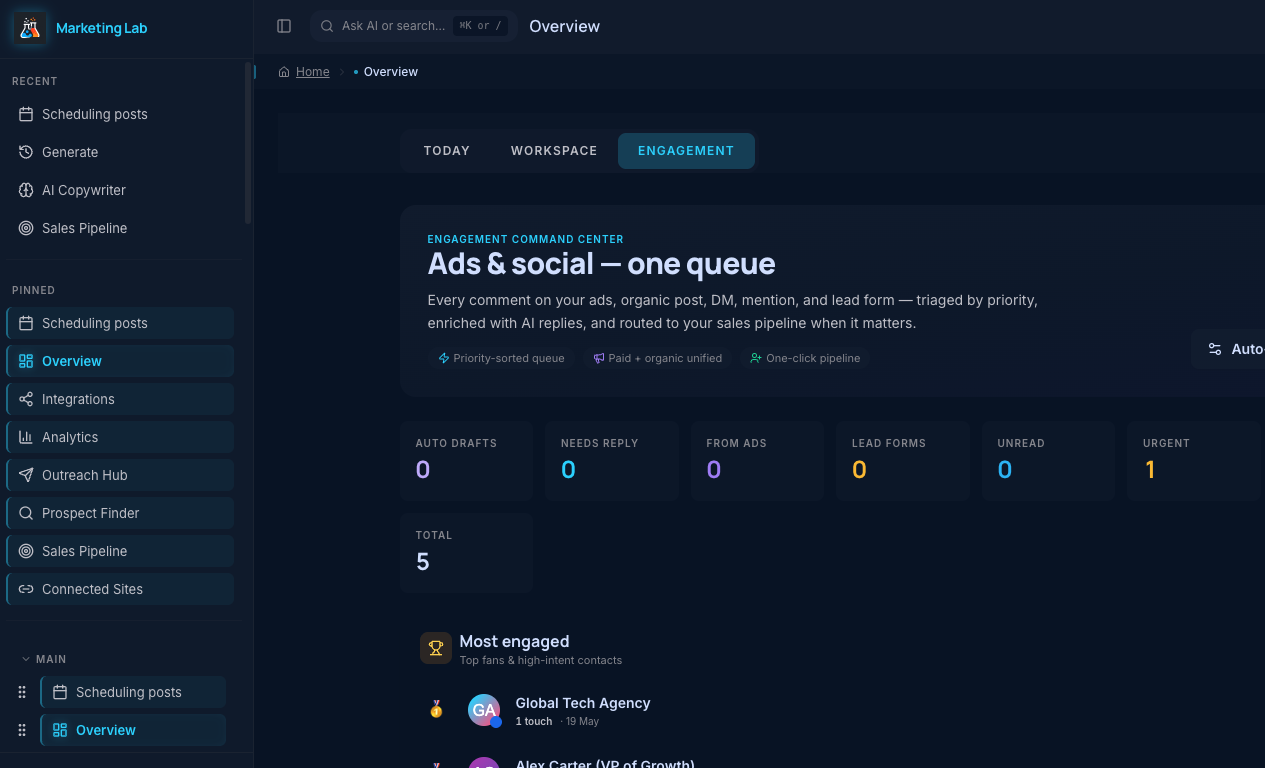
Task: Click Marketing Lab brand name
Action: [x=101, y=28]
